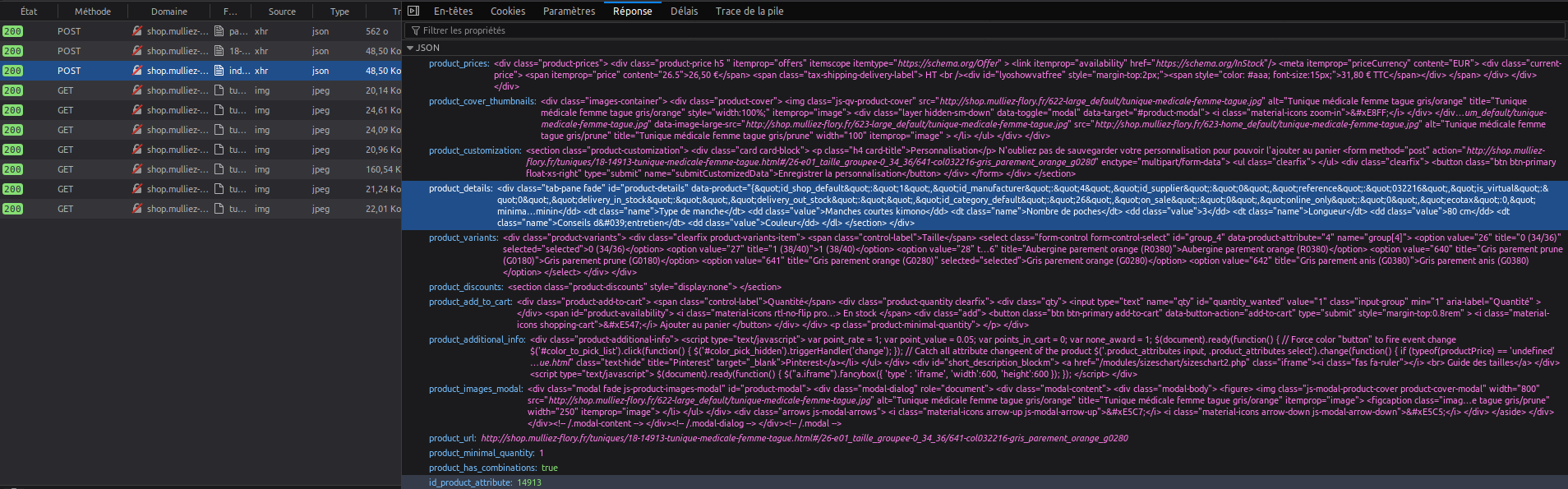The width and height of the screenshot is (1568, 489).
Task: Click the product_images_modal property key
Action: click(476, 389)
